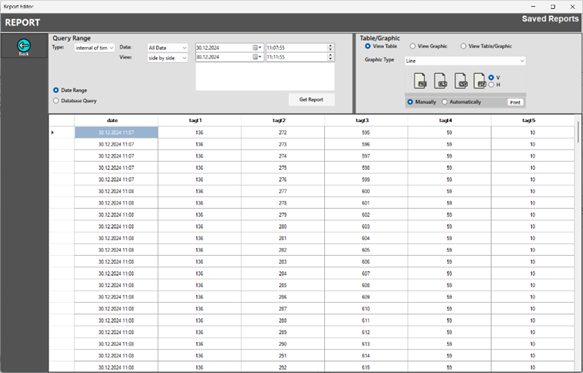Choose the View Table radio button
Screen dimensions: 583x373
point(367,46)
